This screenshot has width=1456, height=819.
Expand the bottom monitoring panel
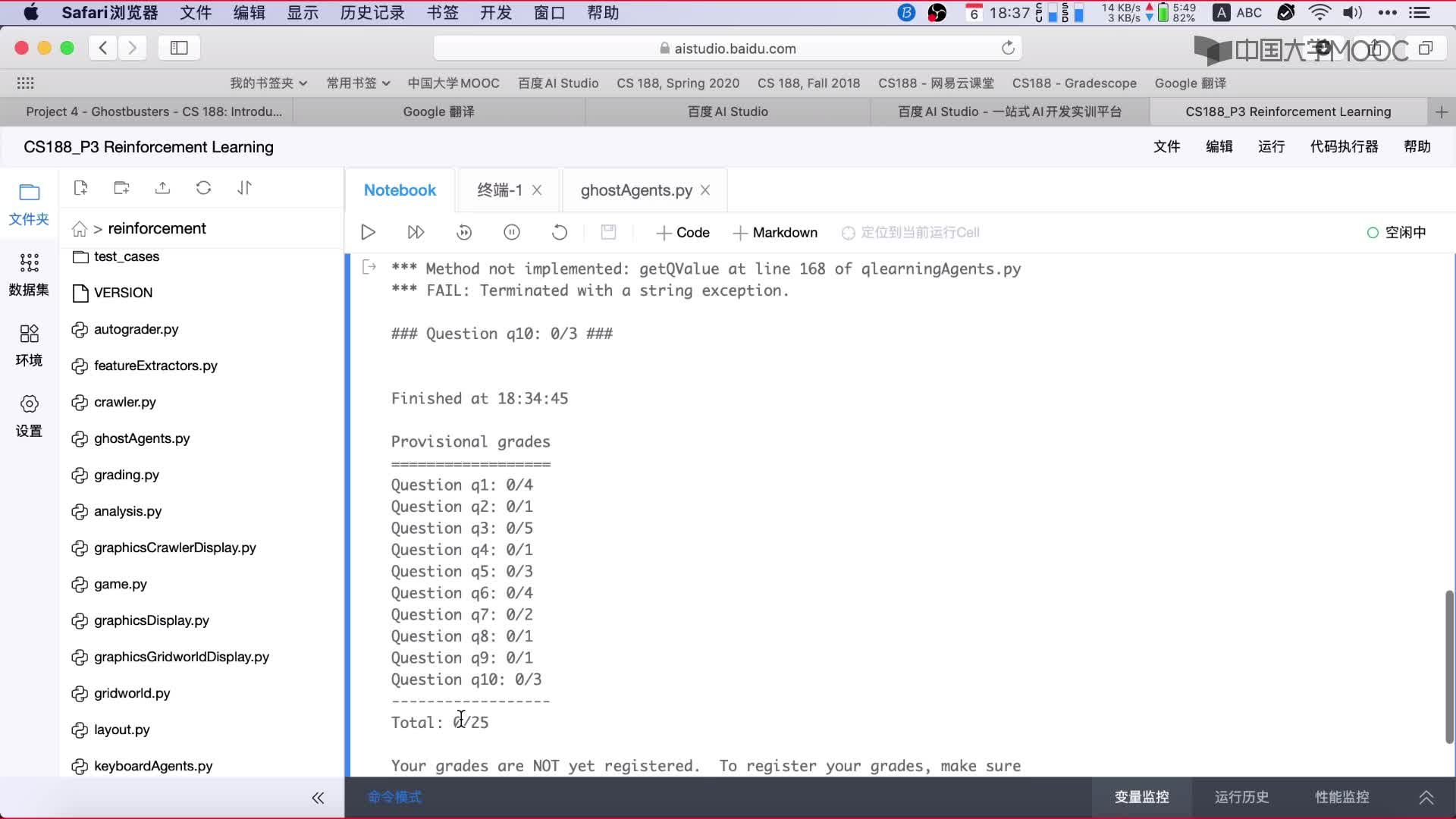pos(1426,797)
